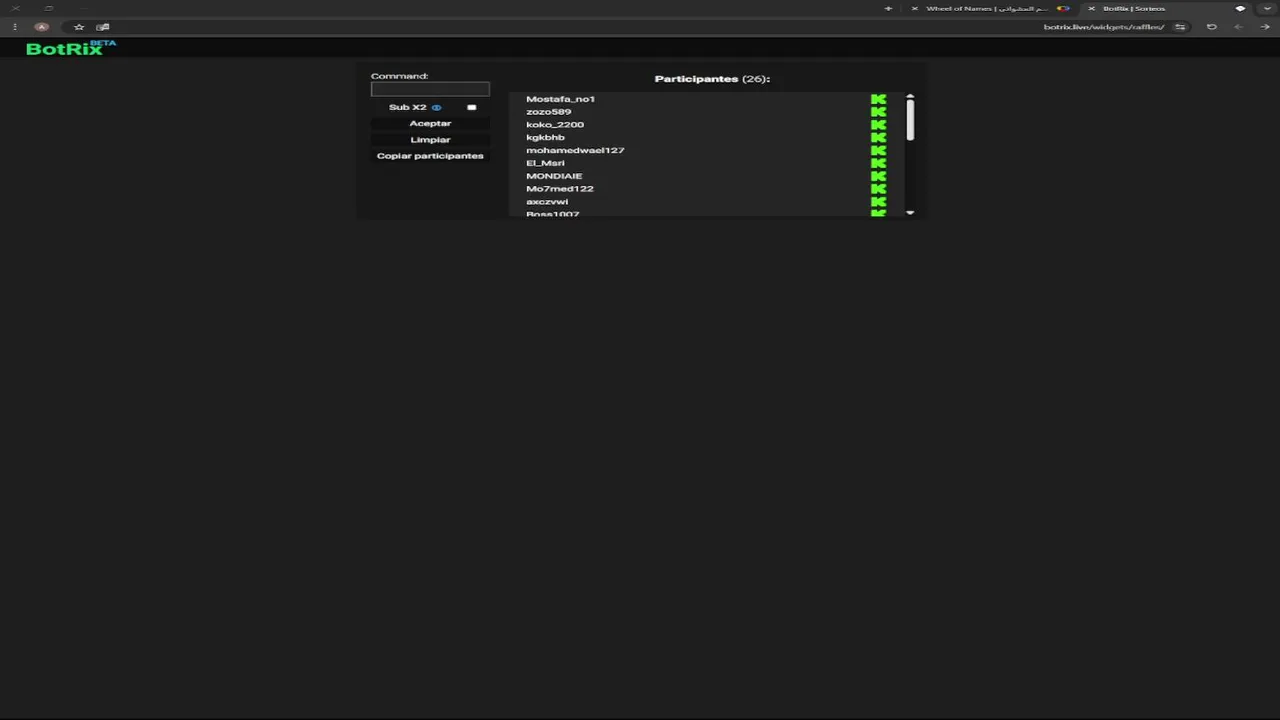Select participant Mostafa_no1
The height and width of the screenshot is (720, 1280).
(560, 99)
